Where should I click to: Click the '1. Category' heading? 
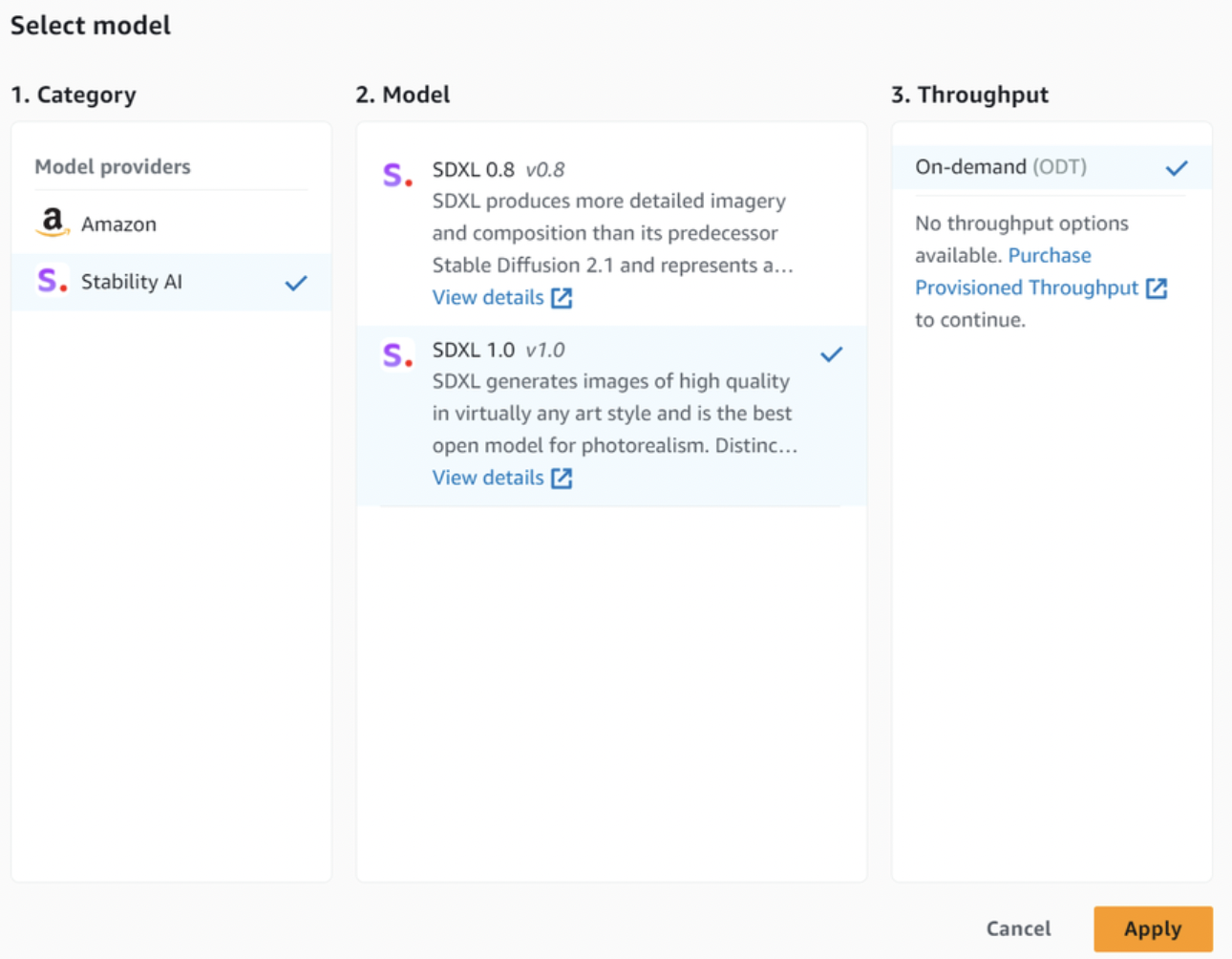click(x=74, y=95)
